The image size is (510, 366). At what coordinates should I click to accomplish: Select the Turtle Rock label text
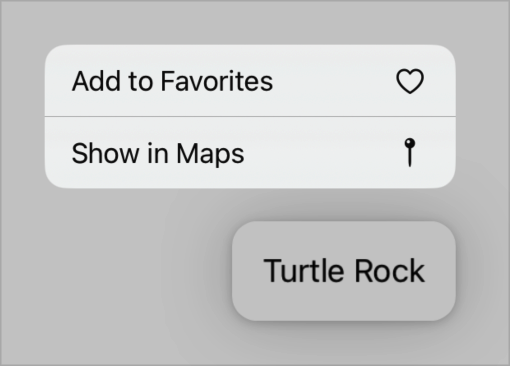tap(344, 271)
